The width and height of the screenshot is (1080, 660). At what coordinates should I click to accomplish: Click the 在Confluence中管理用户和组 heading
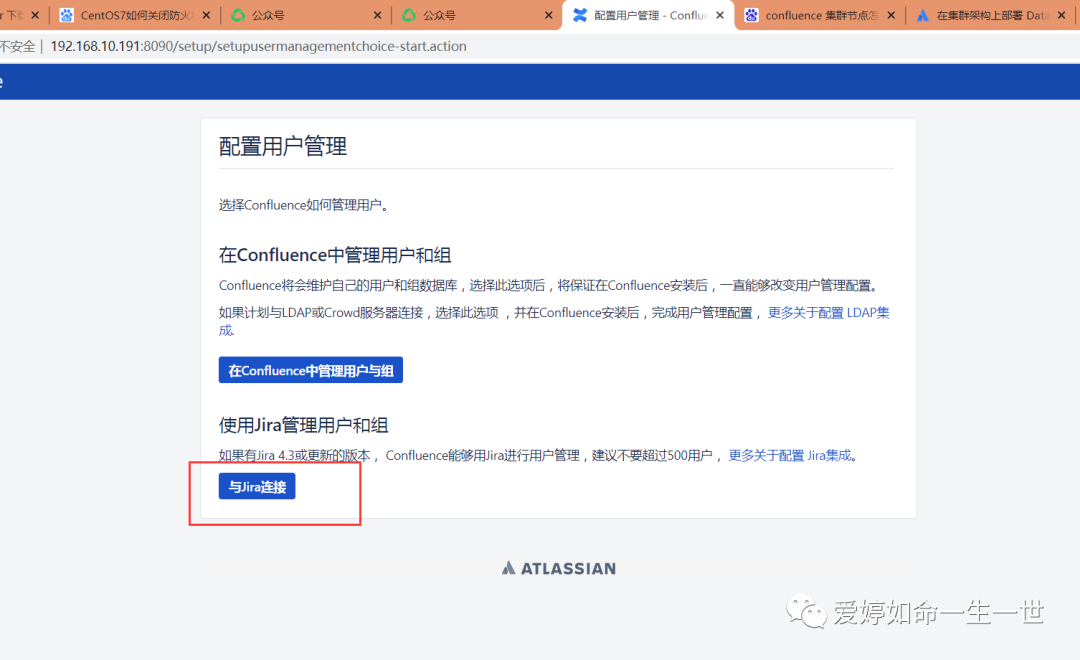click(335, 255)
